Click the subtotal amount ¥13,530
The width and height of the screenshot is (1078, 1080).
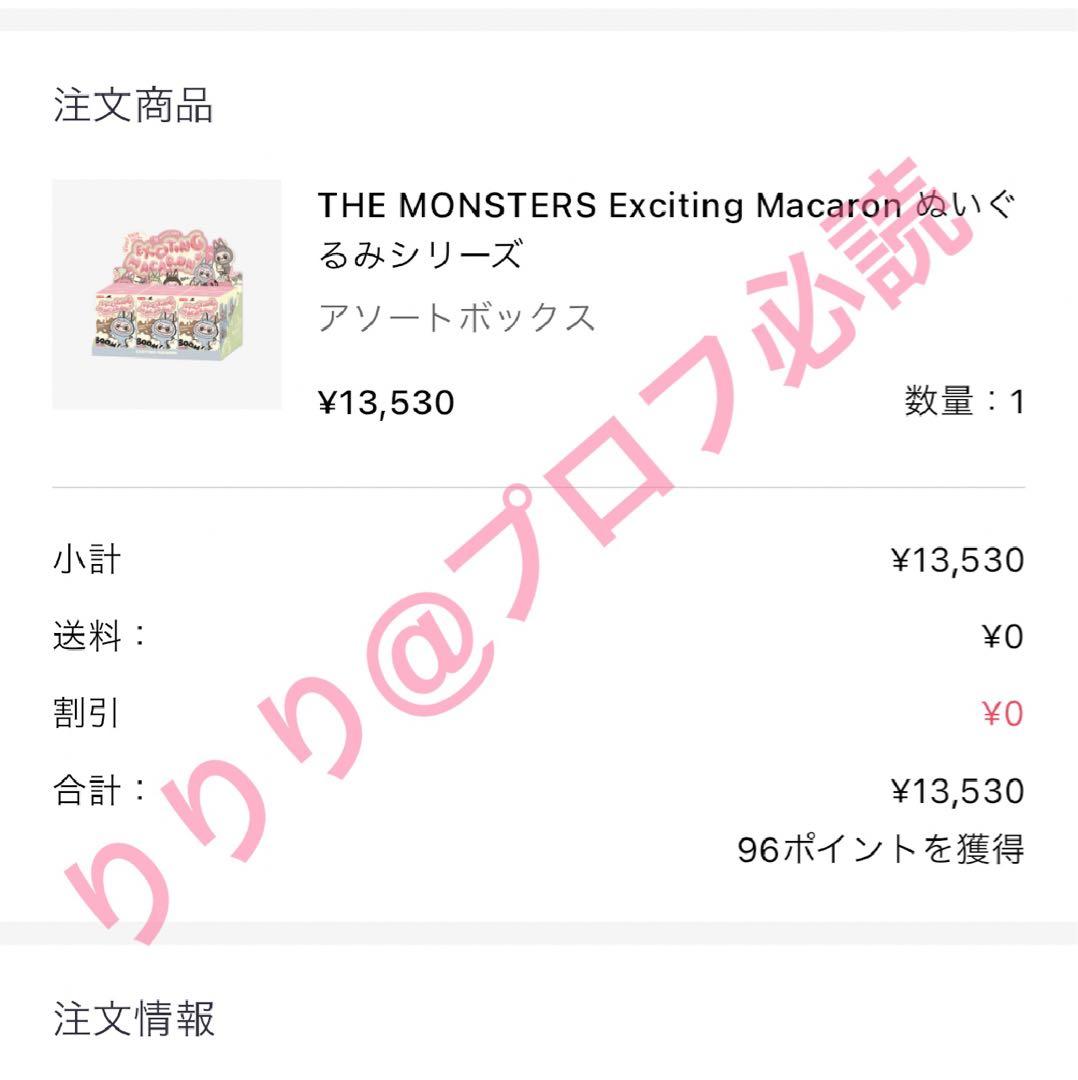pos(957,560)
